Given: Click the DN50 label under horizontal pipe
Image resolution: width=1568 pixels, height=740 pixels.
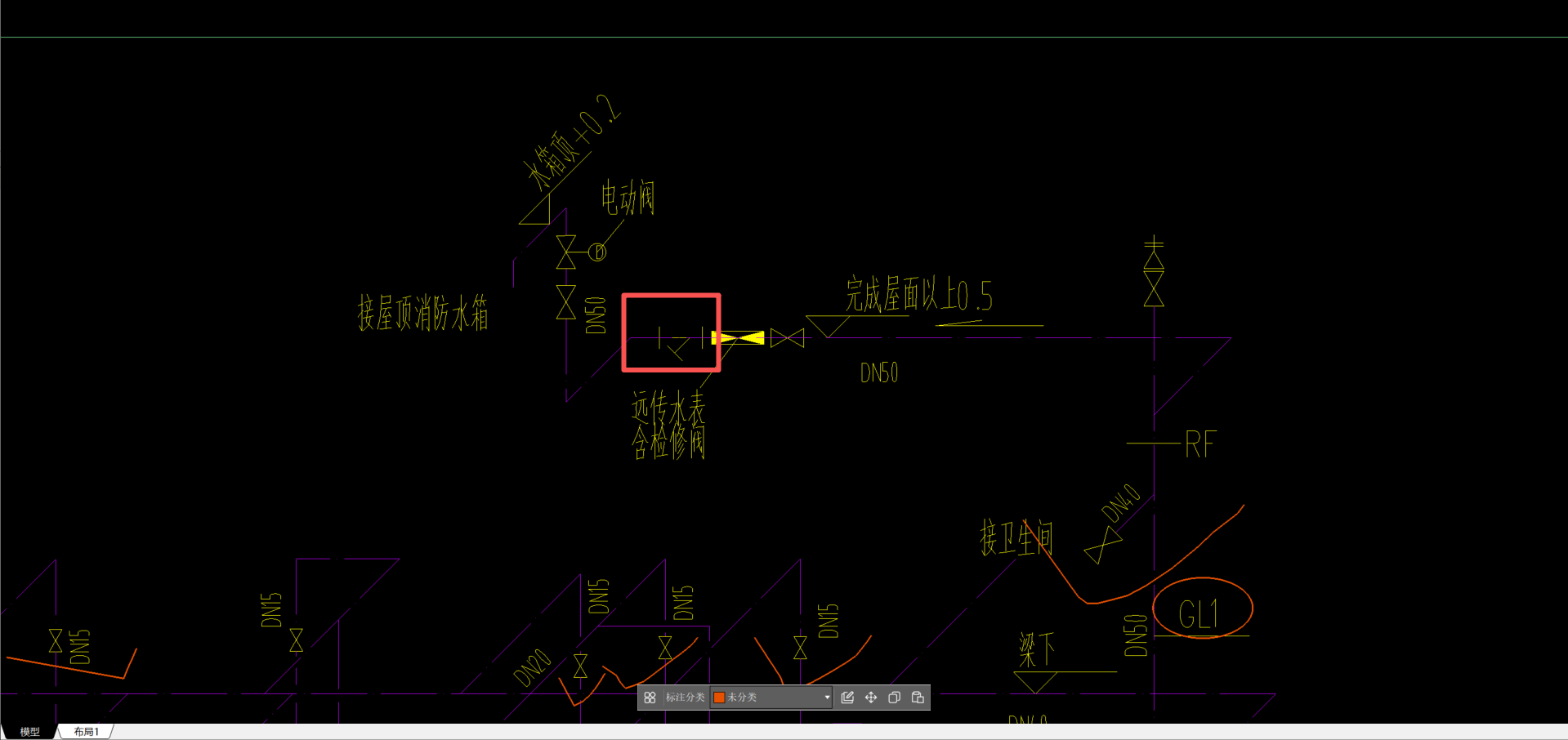Looking at the screenshot, I should (x=879, y=373).
